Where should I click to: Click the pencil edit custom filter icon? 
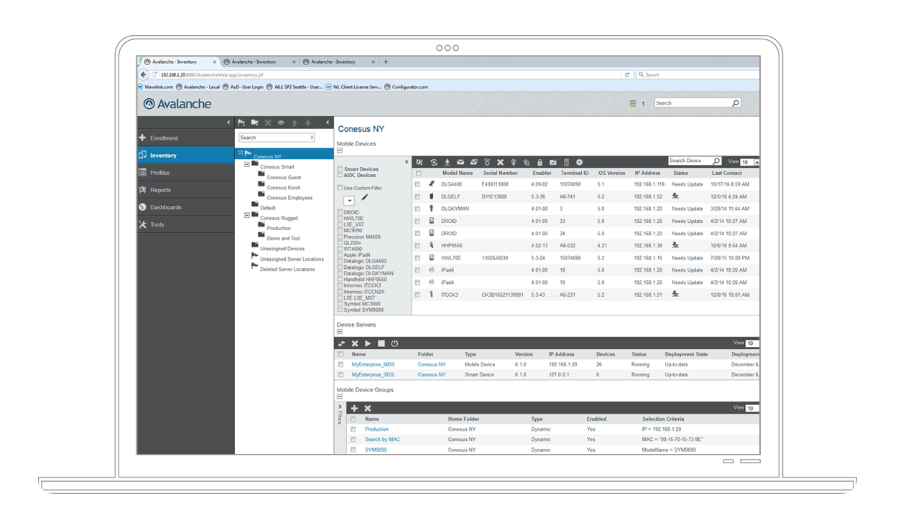click(x=365, y=198)
